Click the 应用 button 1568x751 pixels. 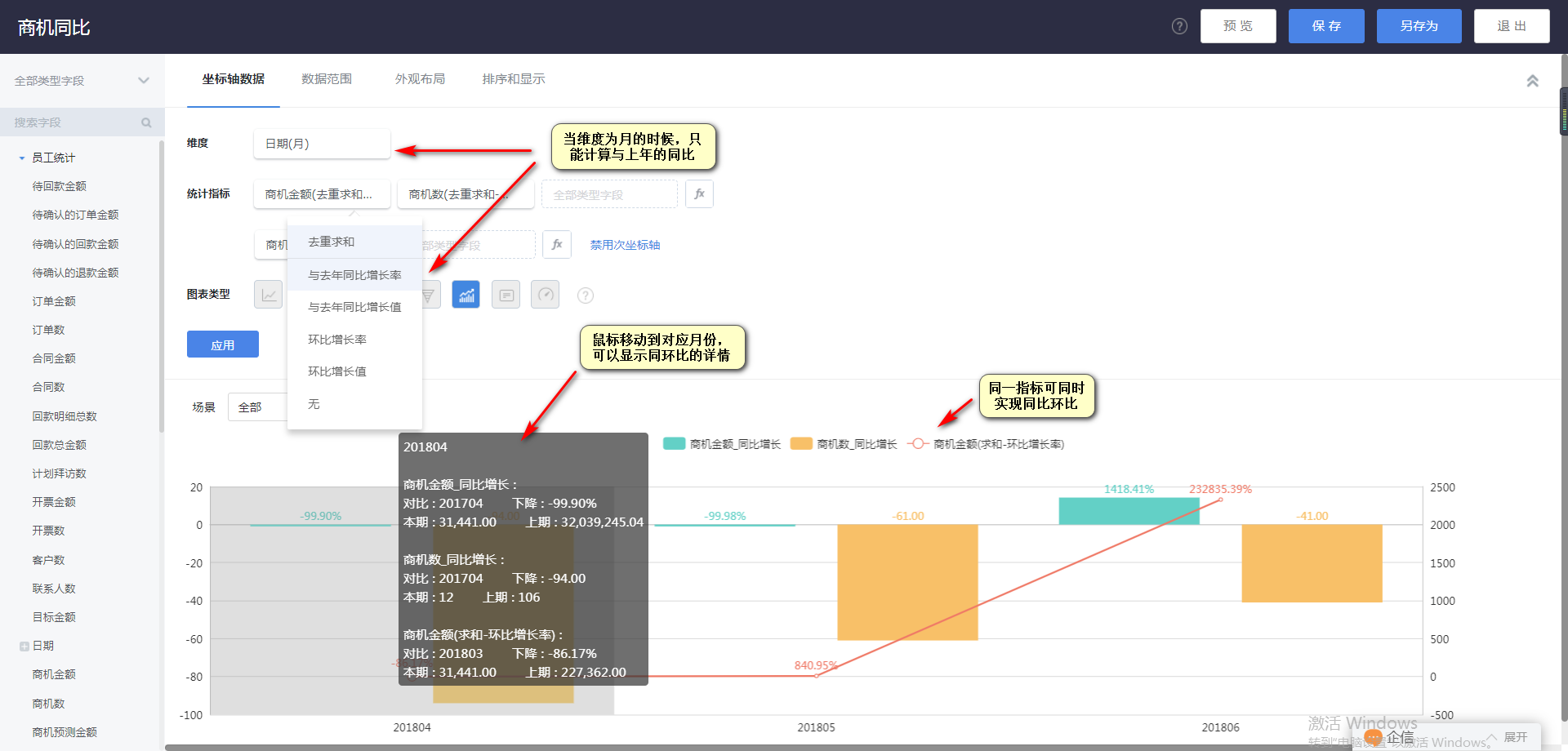[x=223, y=344]
